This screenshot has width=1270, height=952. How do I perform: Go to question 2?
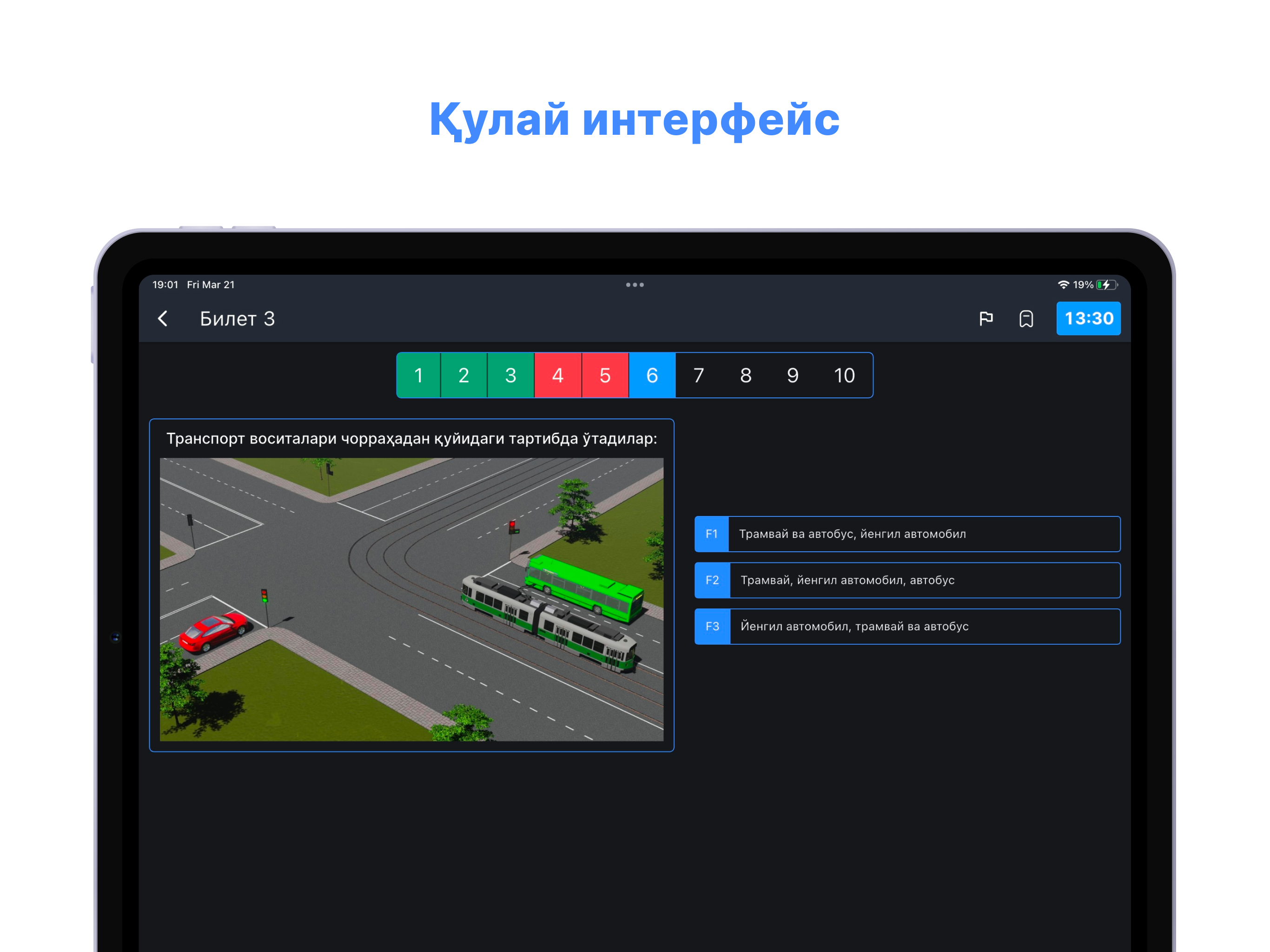point(464,376)
